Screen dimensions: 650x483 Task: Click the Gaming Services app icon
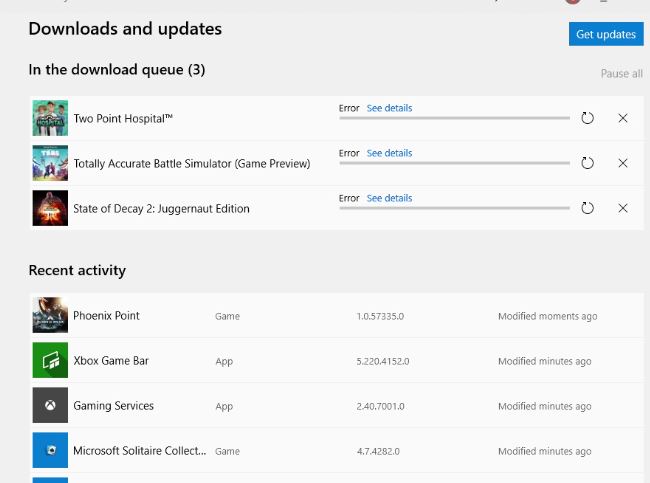(x=50, y=405)
